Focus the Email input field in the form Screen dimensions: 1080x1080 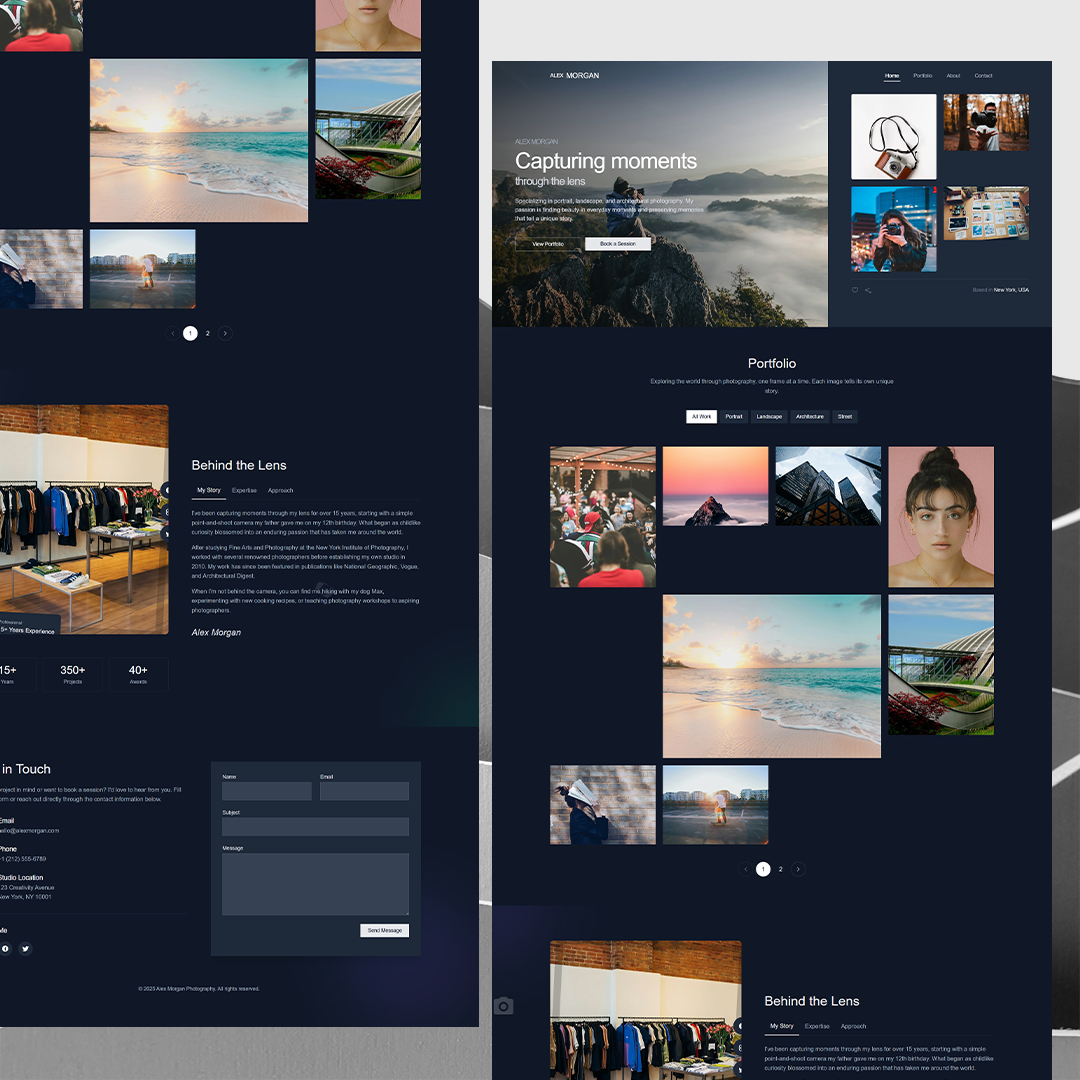pyautogui.click(x=364, y=791)
